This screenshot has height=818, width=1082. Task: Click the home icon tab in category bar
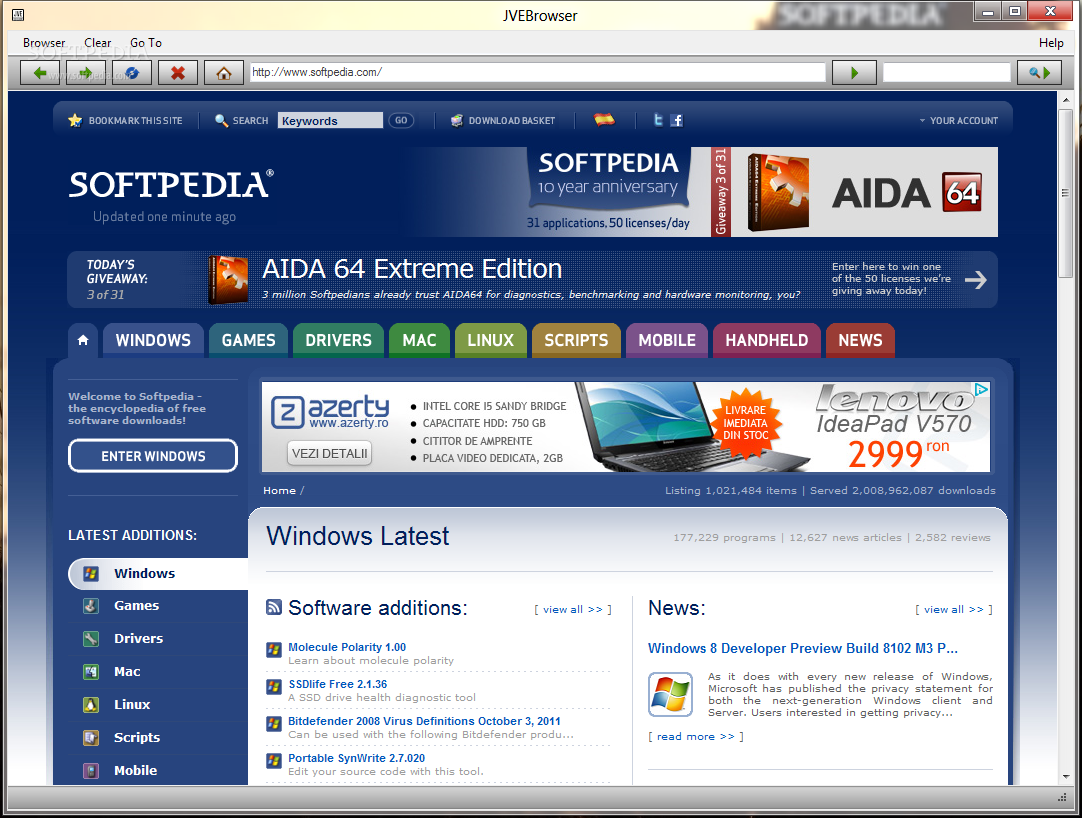83,340
